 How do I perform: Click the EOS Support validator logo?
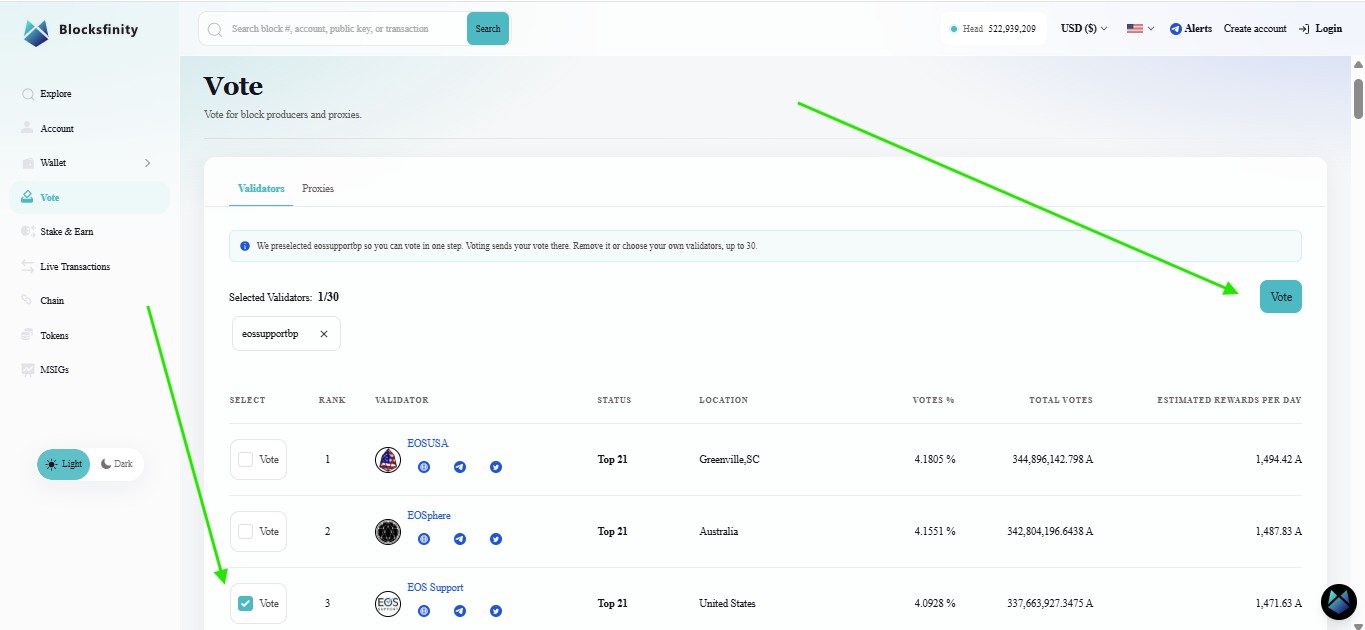pos(388,604)
